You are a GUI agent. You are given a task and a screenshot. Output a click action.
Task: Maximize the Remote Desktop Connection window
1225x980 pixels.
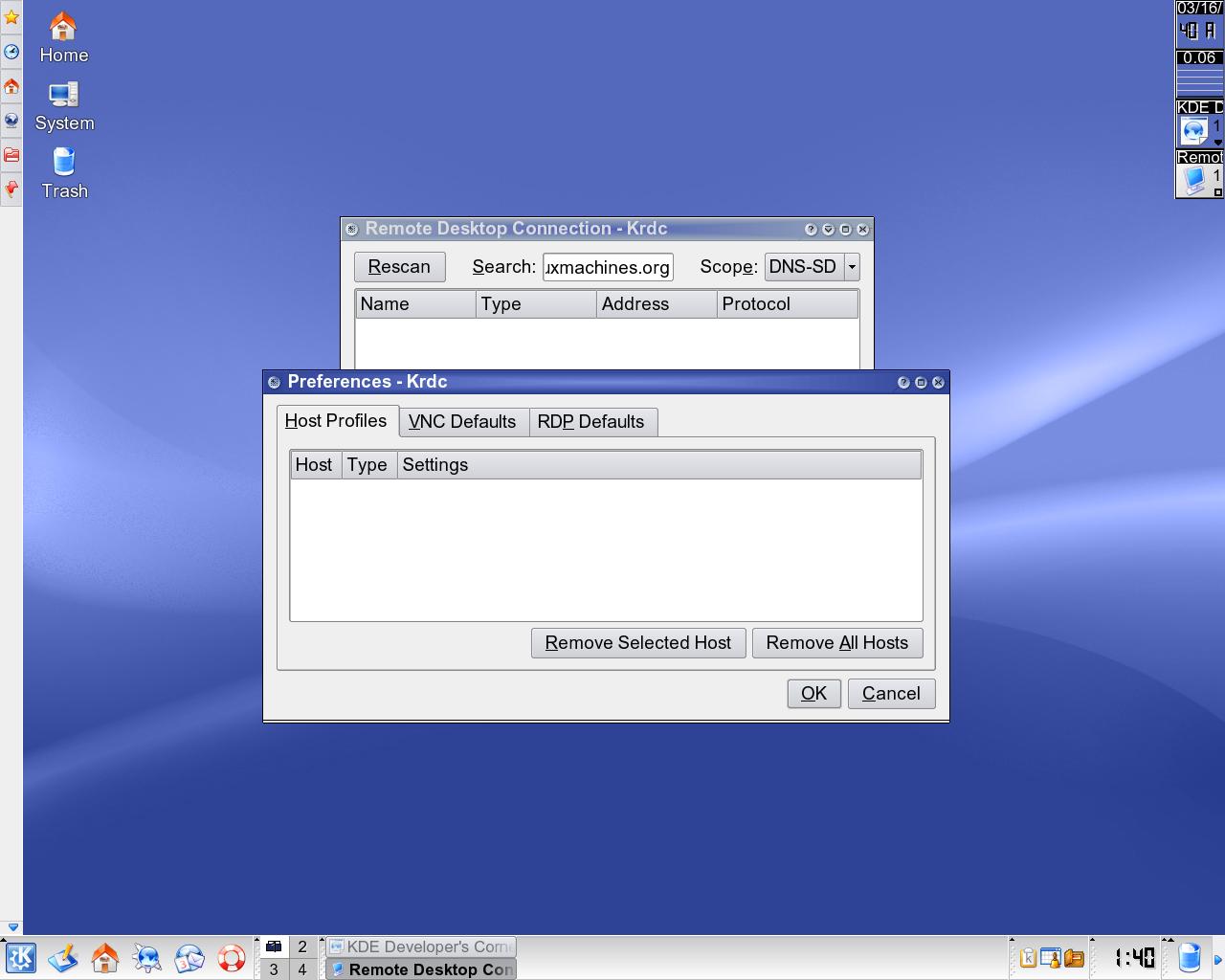(845, 230)
